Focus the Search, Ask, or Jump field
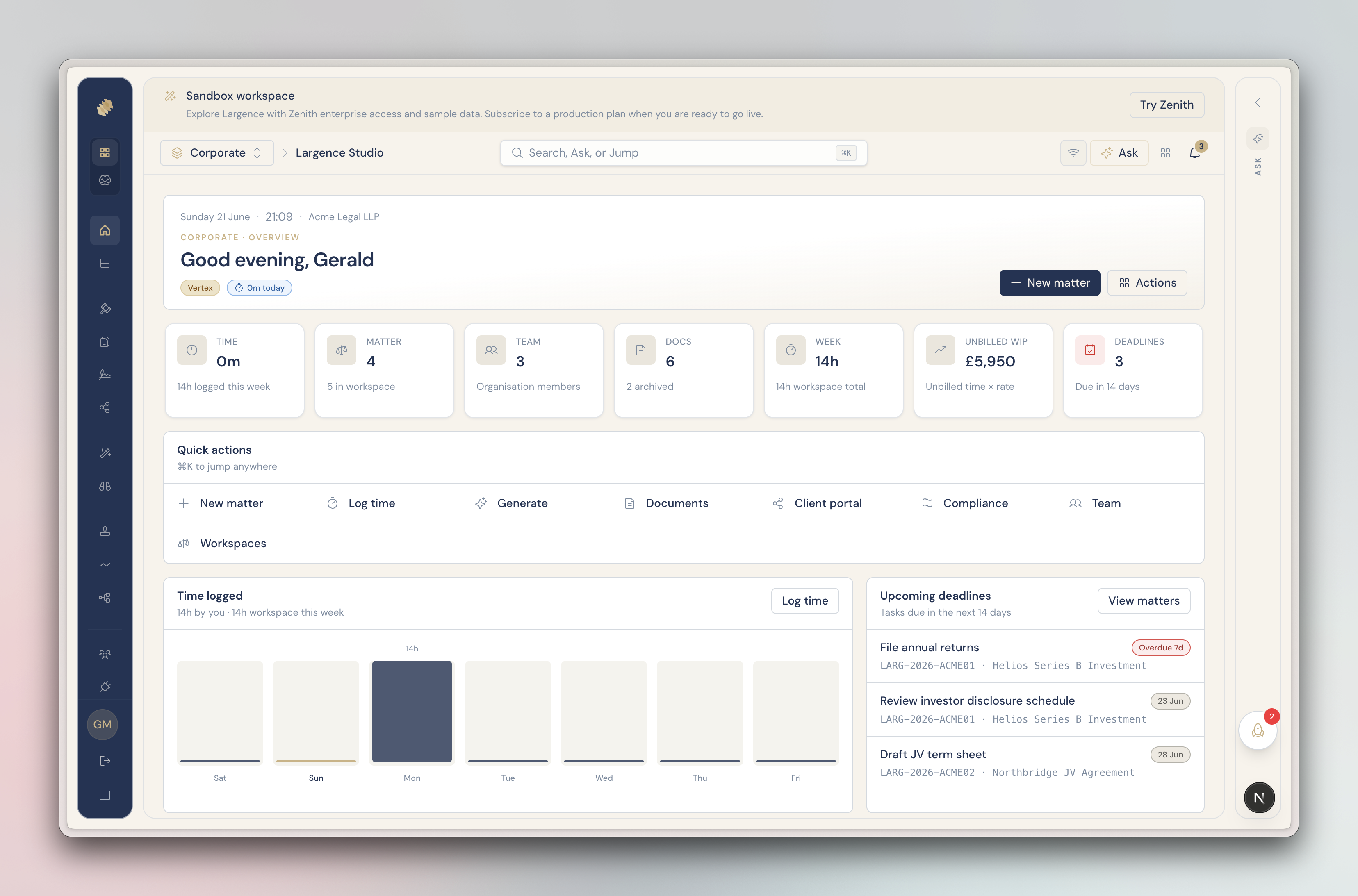Image resolution: width=1358 pixels, height=896 pixels. [684, 153]
